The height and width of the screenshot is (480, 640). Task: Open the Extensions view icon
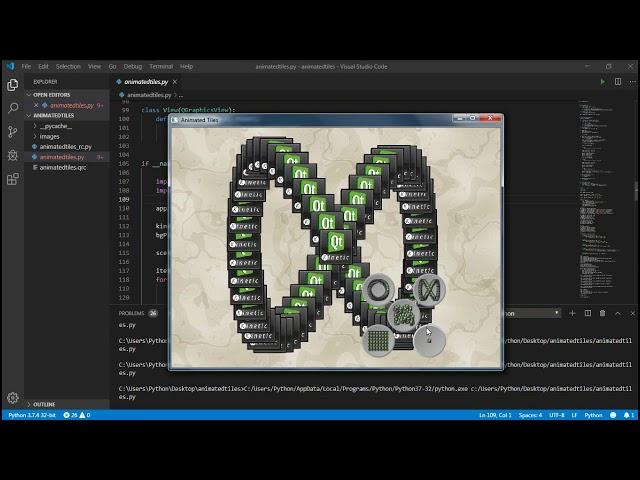pyautogui.click(x=13, y=179)
